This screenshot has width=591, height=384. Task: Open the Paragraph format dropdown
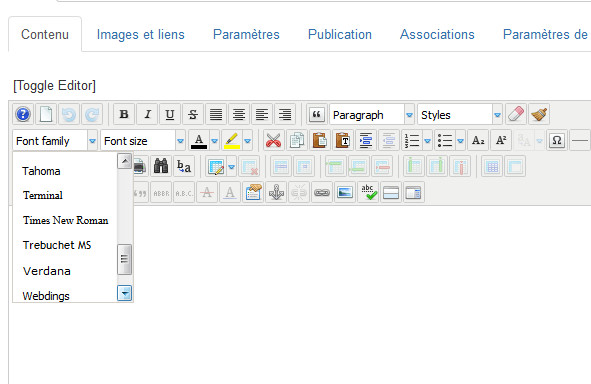[x=372, y=115]
